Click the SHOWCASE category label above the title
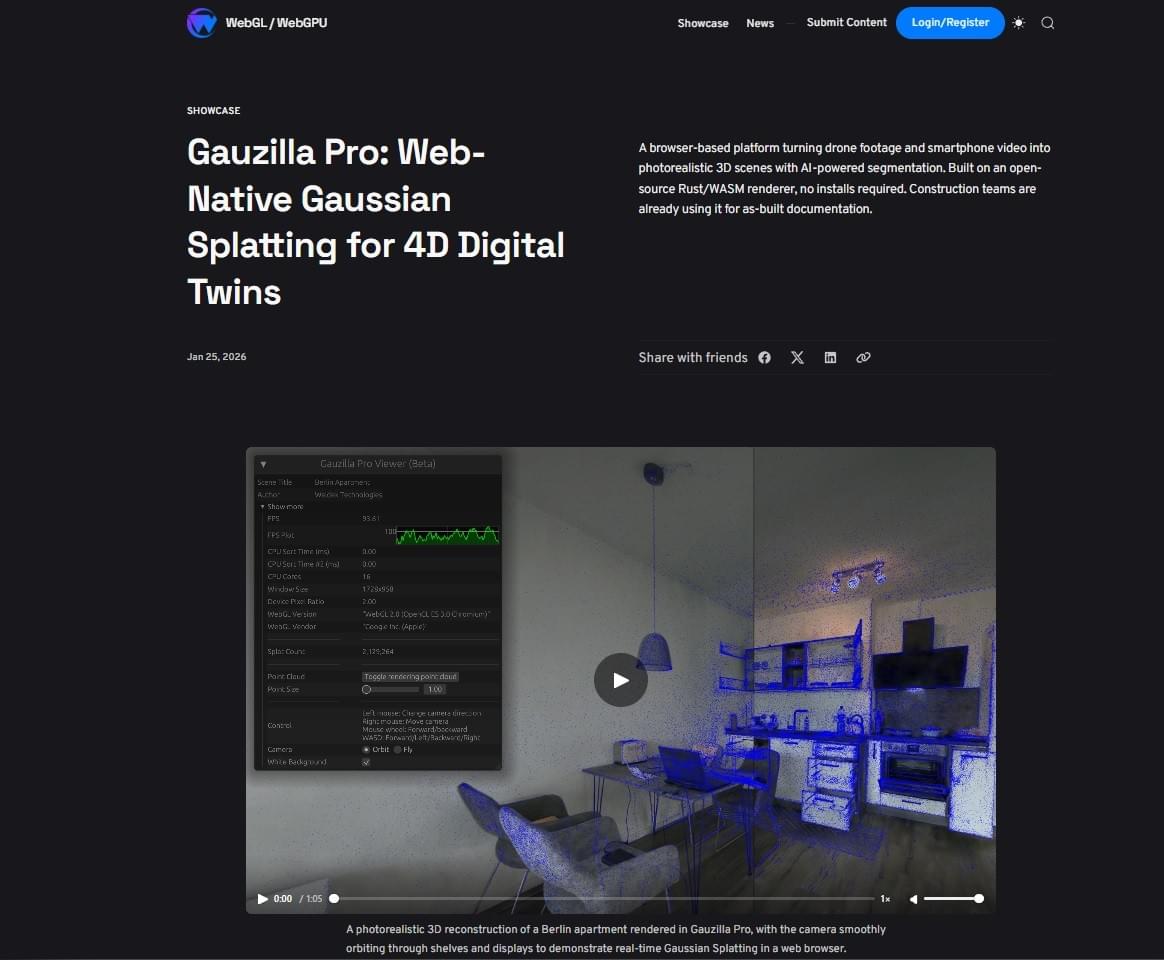1164x960 pixels. point(214,111)
